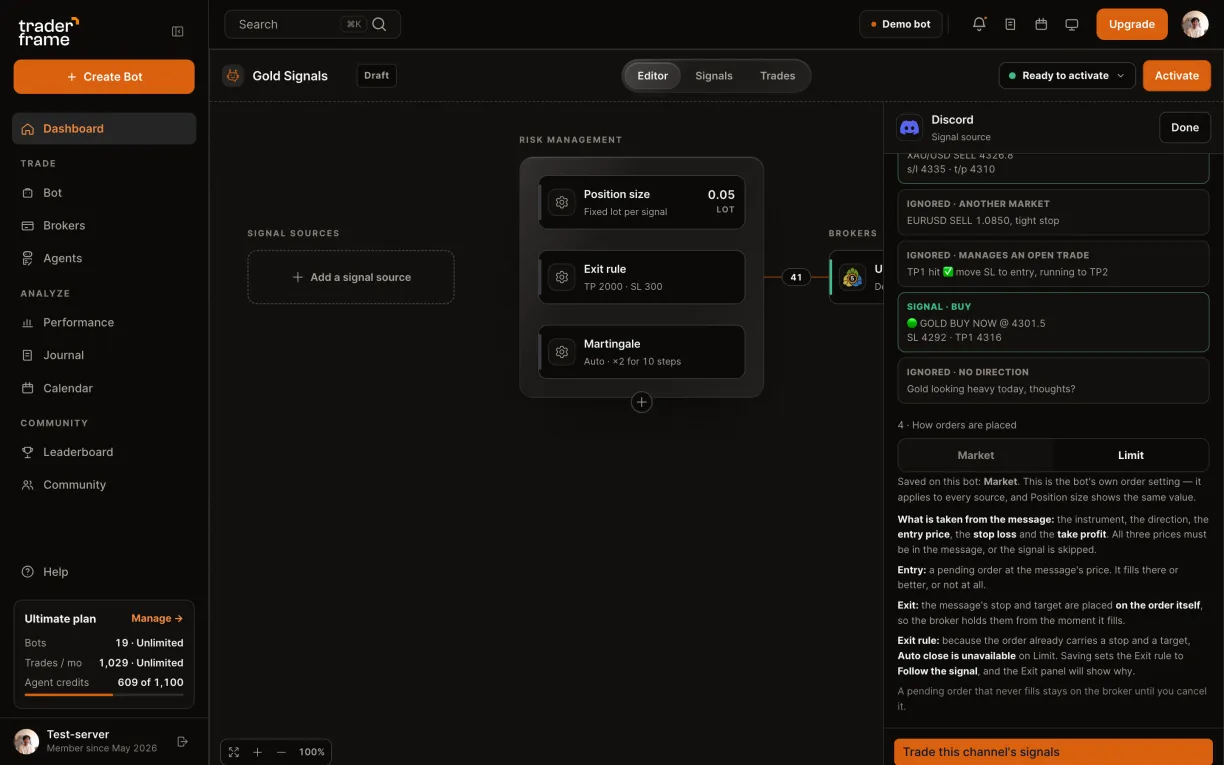Viewport: 1224px width, 765px height.
Task: Switch to the Trades tab
Action: pyautogui.click(x=778, y=76)
